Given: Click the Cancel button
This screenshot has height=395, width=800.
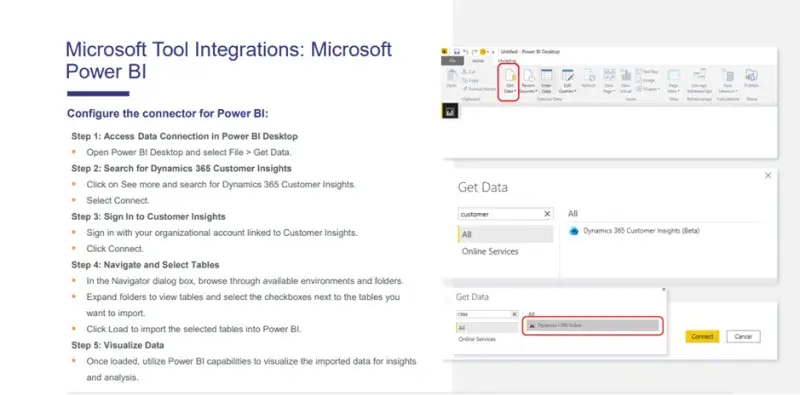Looking at the screenshot, I should point(743,337).
